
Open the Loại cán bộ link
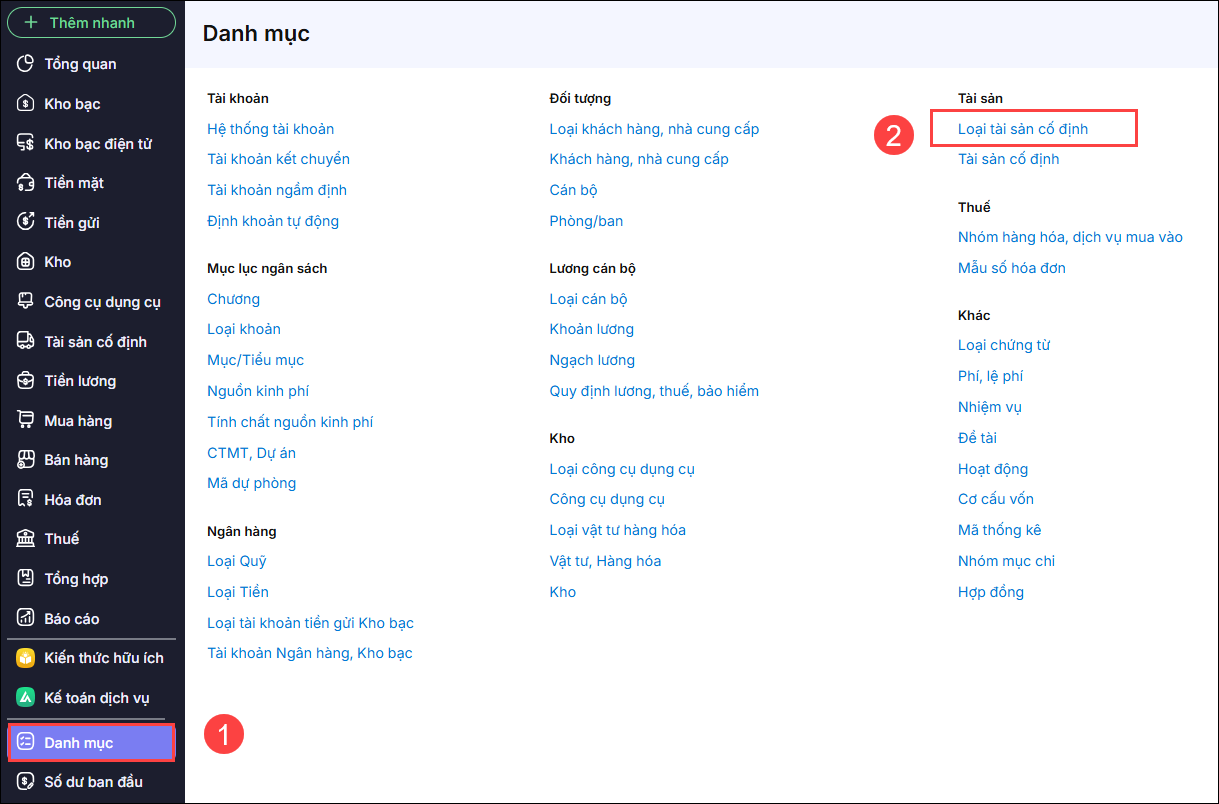point(589,299)
